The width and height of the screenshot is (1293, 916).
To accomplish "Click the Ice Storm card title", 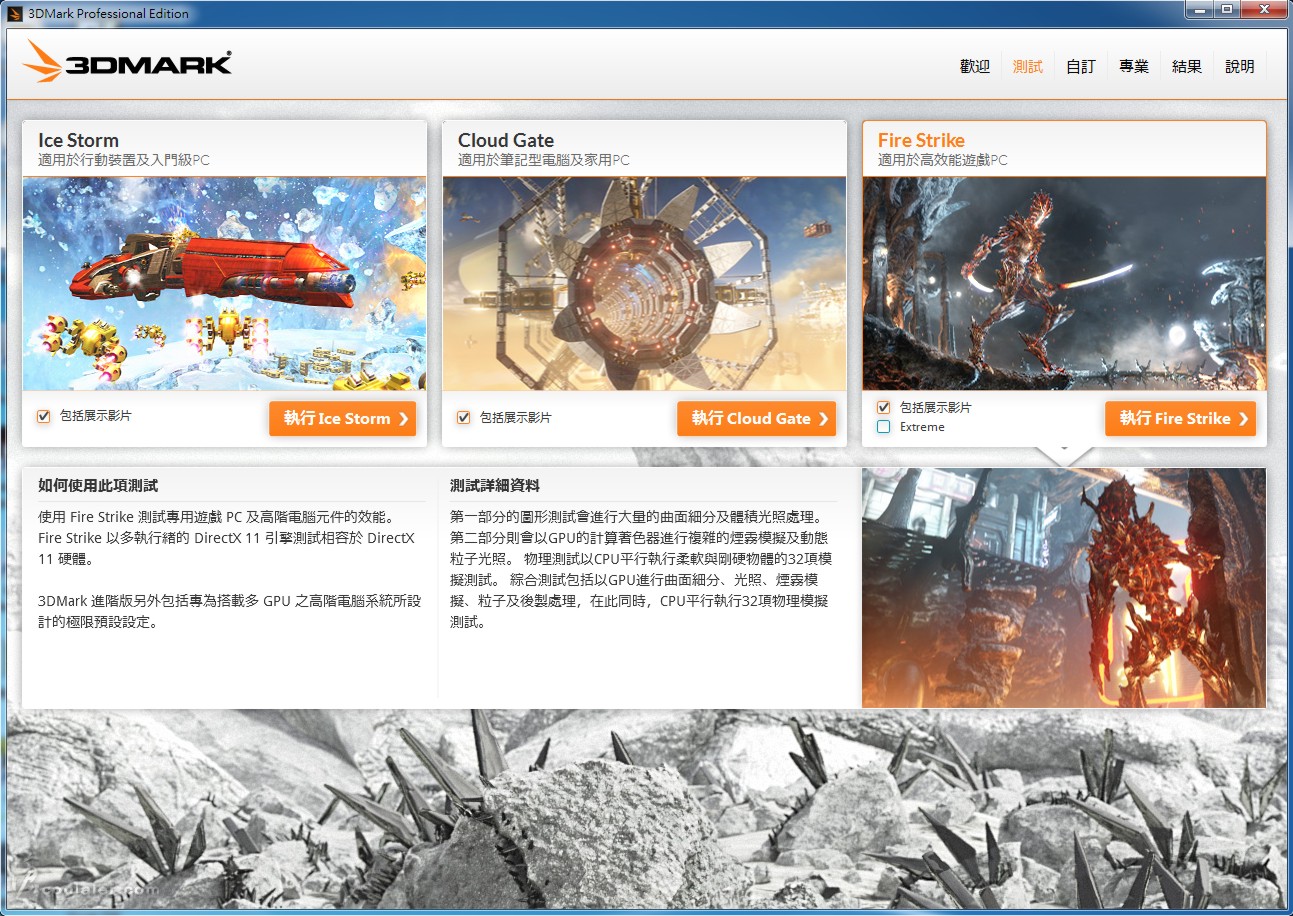I will [78, 140].
